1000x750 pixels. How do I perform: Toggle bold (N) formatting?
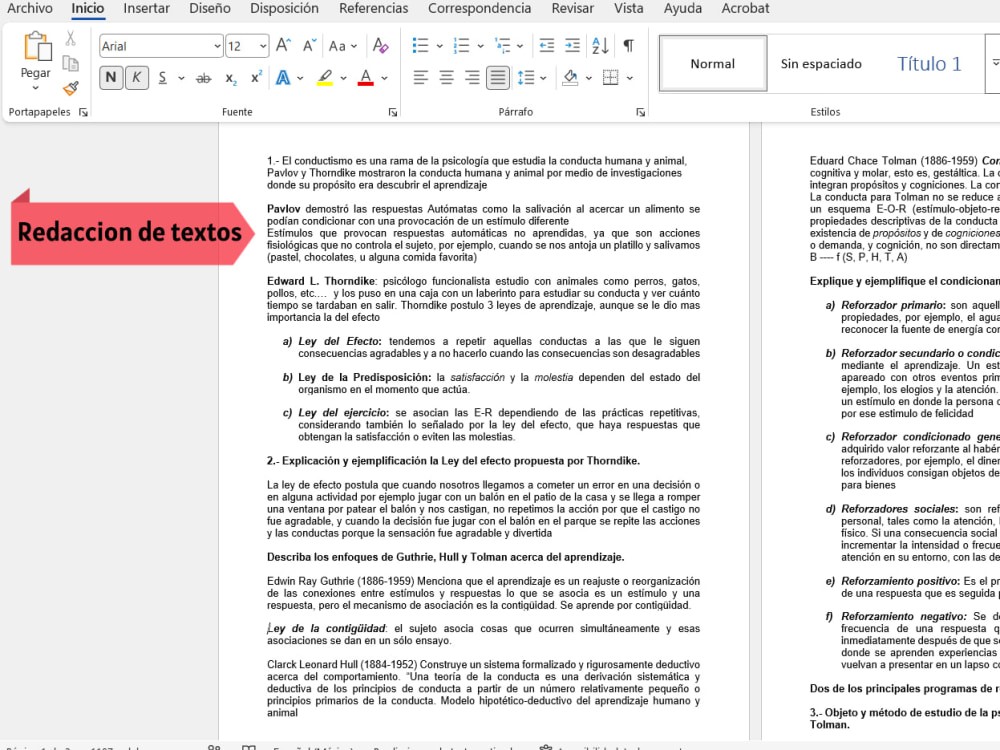pyautogui.click(x=111, y=78)
